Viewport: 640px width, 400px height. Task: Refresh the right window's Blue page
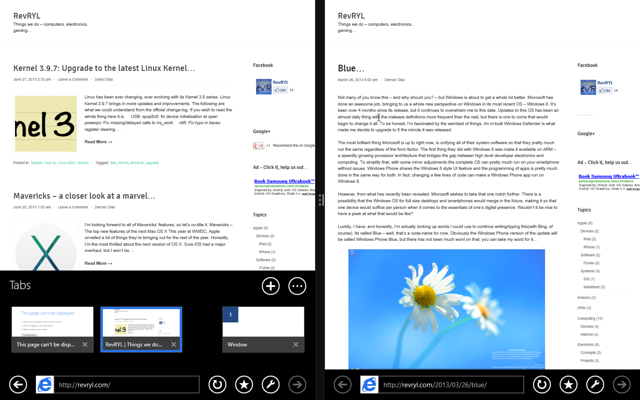[542, 384]
